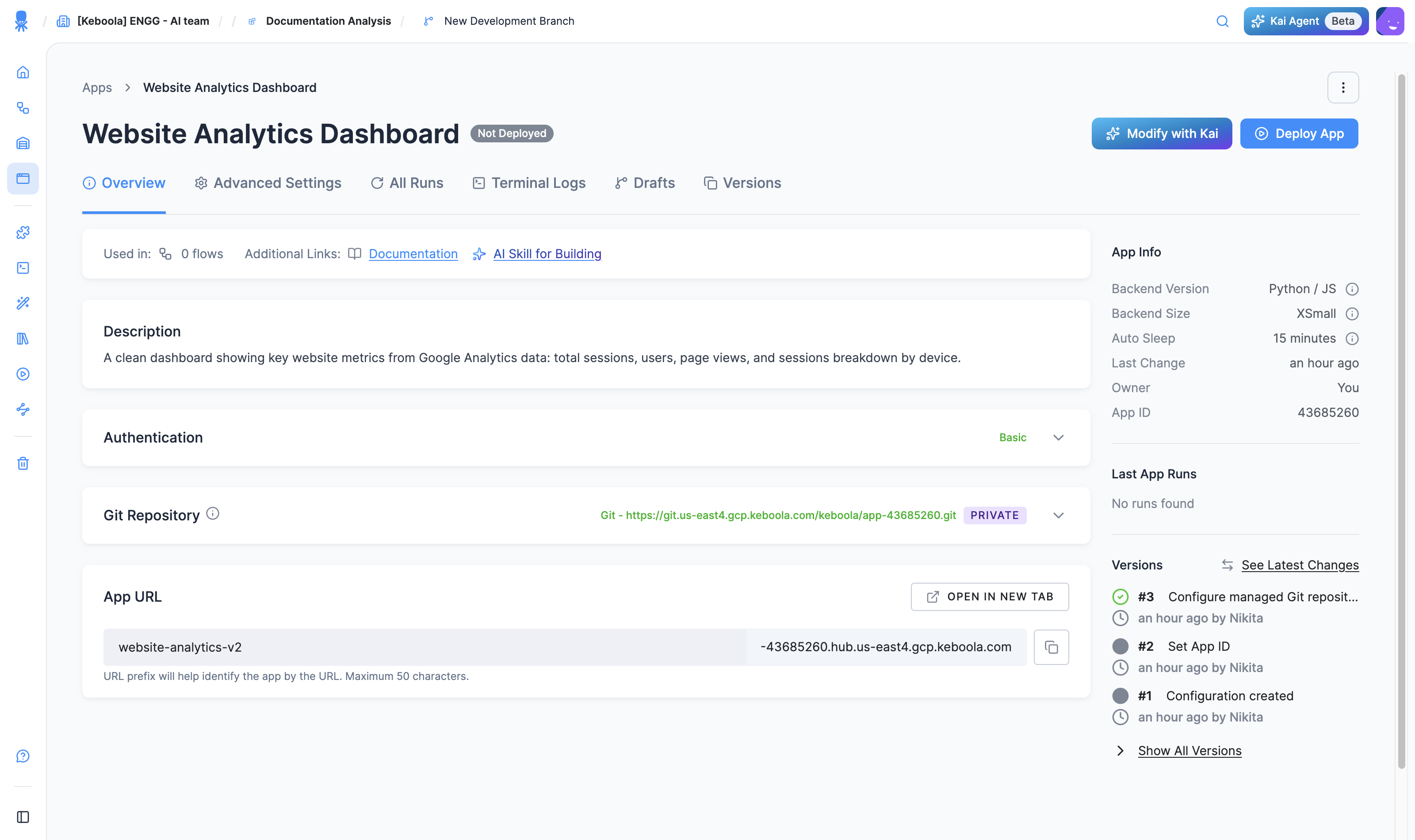Screen dimensions: 1415x840
Task: Click the branch icon beside New Development Branch
Action: point(428,21)
